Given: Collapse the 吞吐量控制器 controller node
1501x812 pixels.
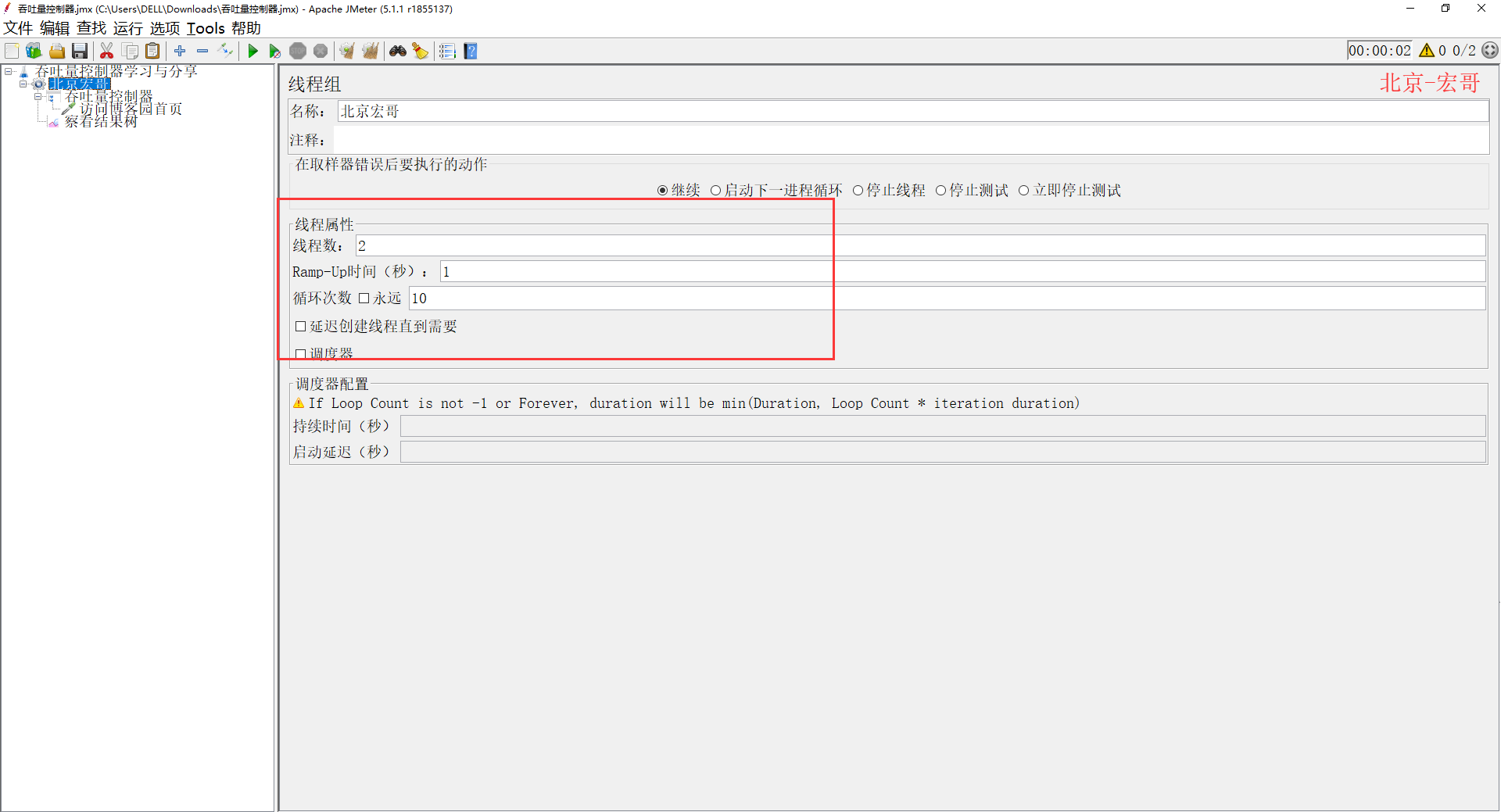Looking at the screenshot, I should 38,97.
